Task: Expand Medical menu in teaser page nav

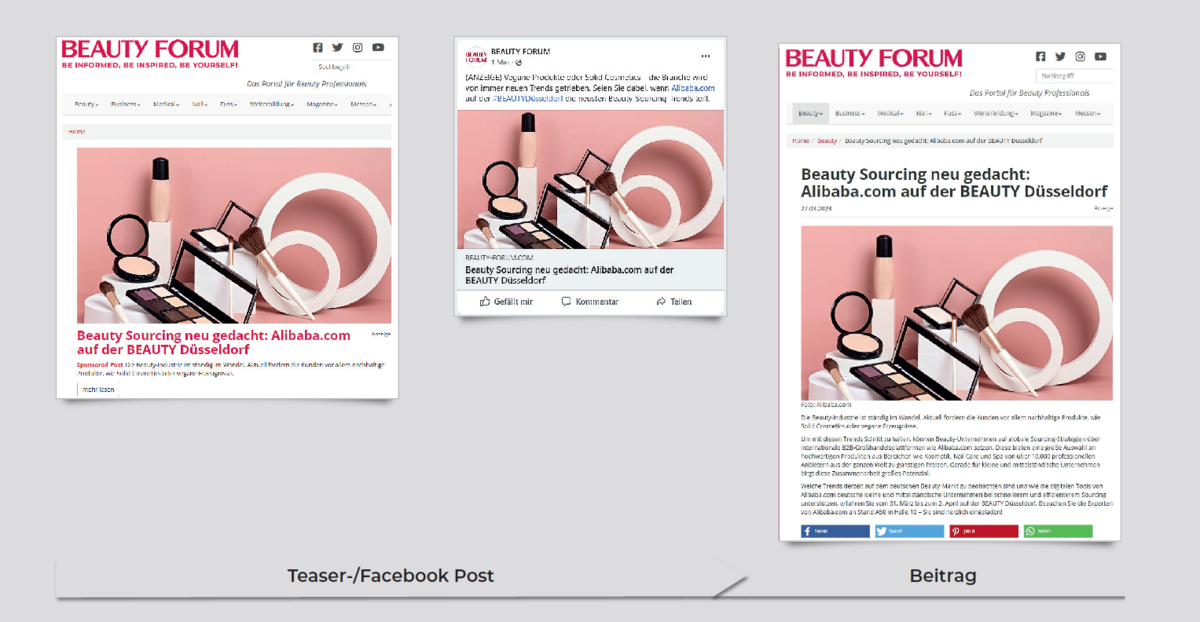Action: (166, 104)
